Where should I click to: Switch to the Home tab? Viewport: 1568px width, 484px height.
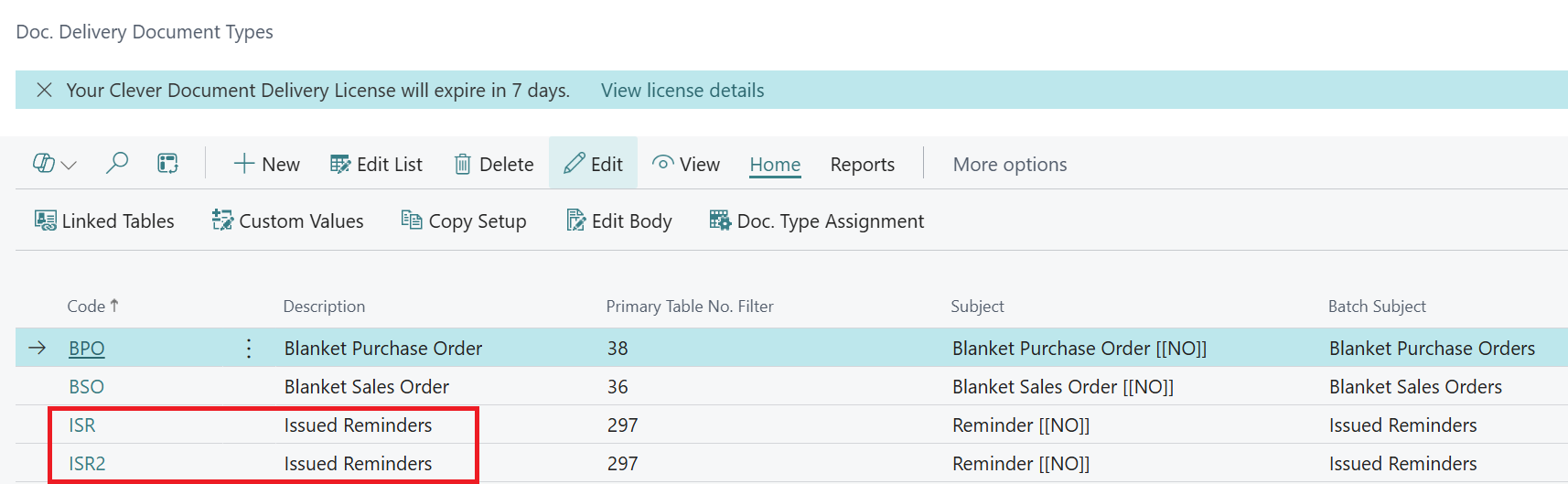(x=775, y=165)
